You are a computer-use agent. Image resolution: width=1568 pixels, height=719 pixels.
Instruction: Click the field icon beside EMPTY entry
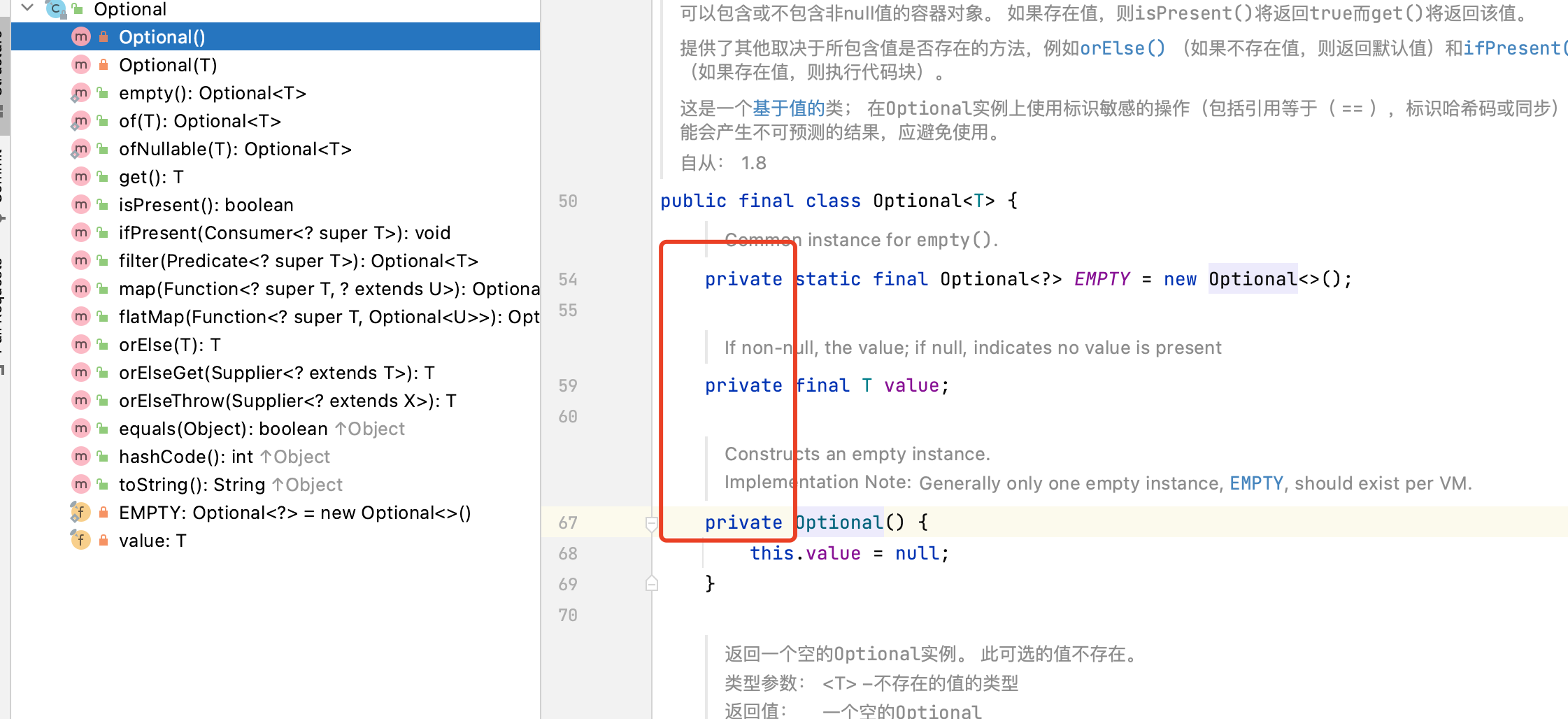(x=80, y=513)
